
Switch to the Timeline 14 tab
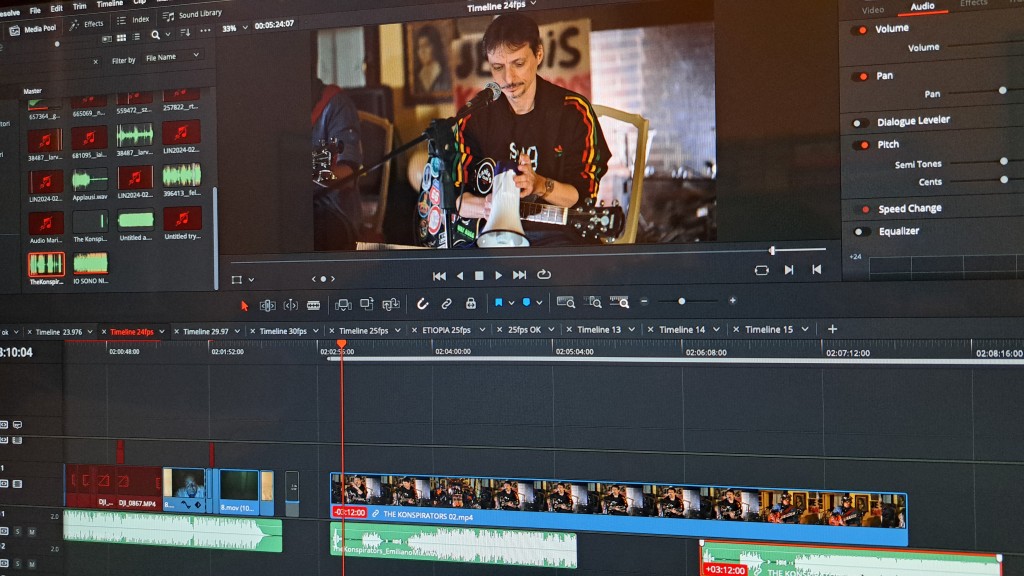[x=682, y=330]
